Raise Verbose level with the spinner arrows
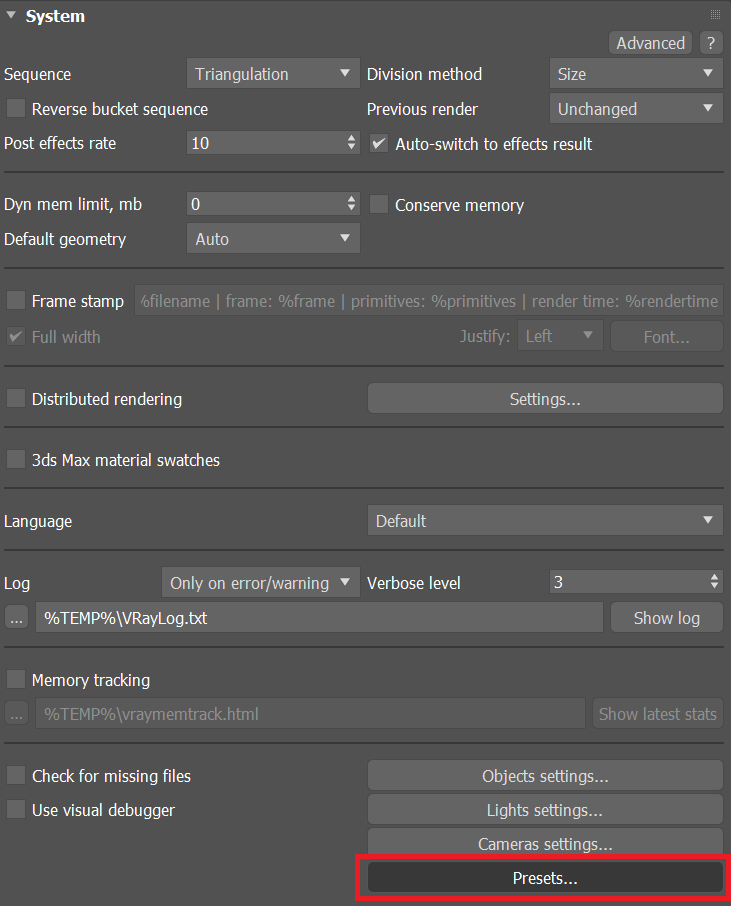The image size is (731, 906). coord(716,577)
